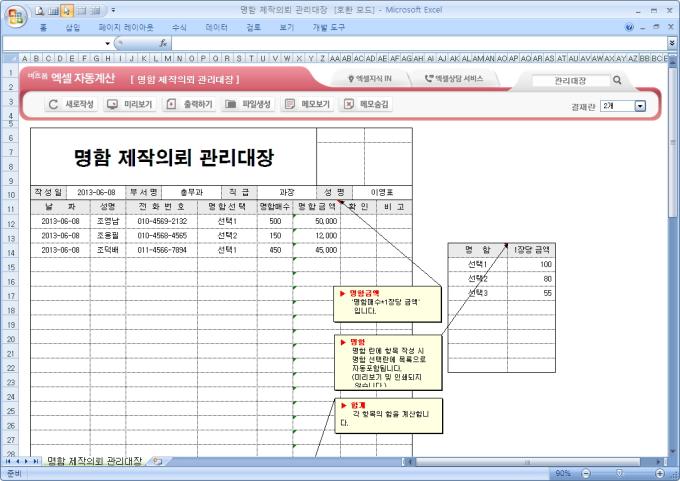This screenshot has width=680, height=481.
Task: Select the 12,000 amount cell
Action: coord(317,236)
